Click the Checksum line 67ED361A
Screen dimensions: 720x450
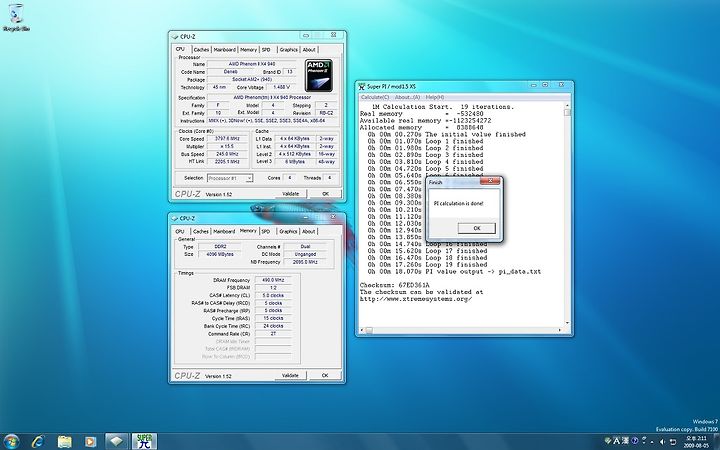click(x=394, y=285)
